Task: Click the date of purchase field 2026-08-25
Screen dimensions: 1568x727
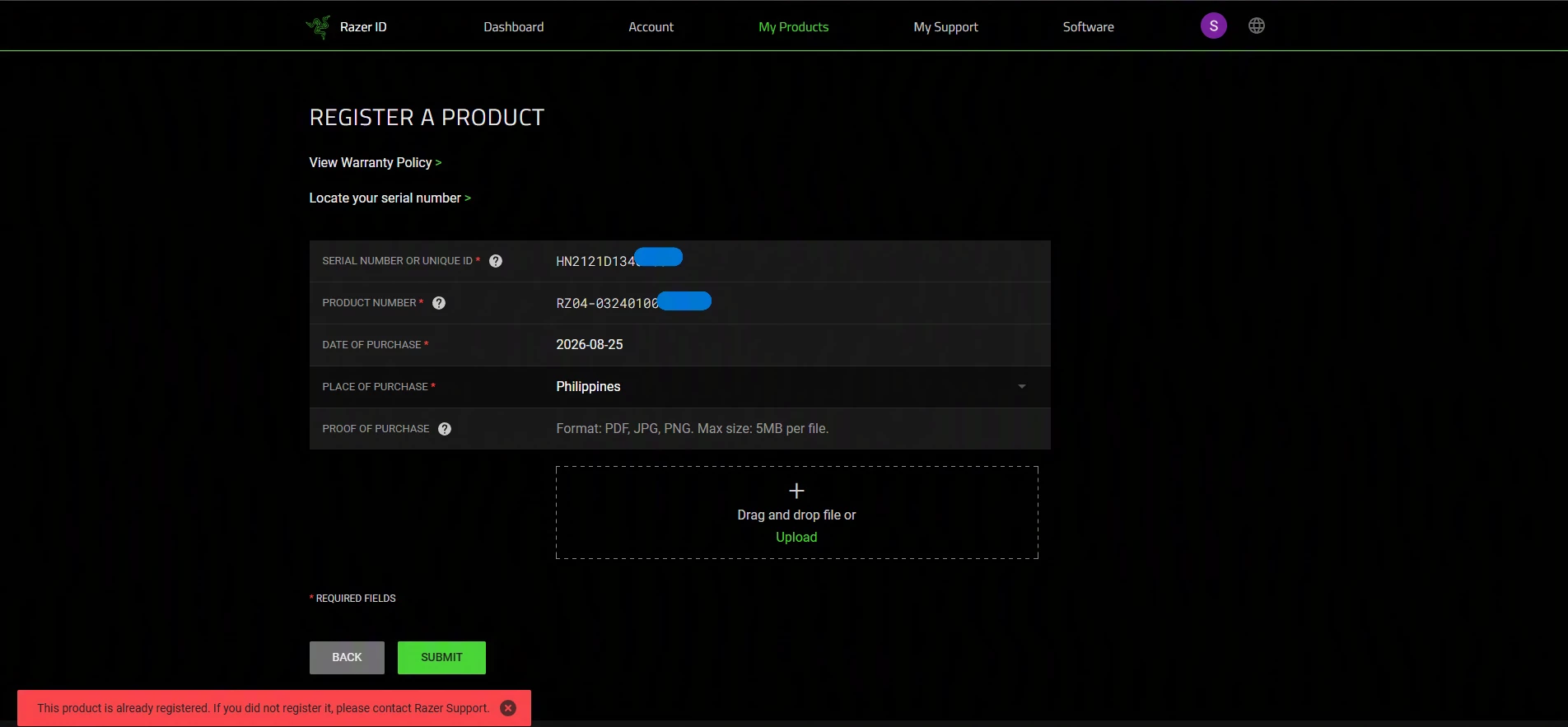Action: pos(795,345)
